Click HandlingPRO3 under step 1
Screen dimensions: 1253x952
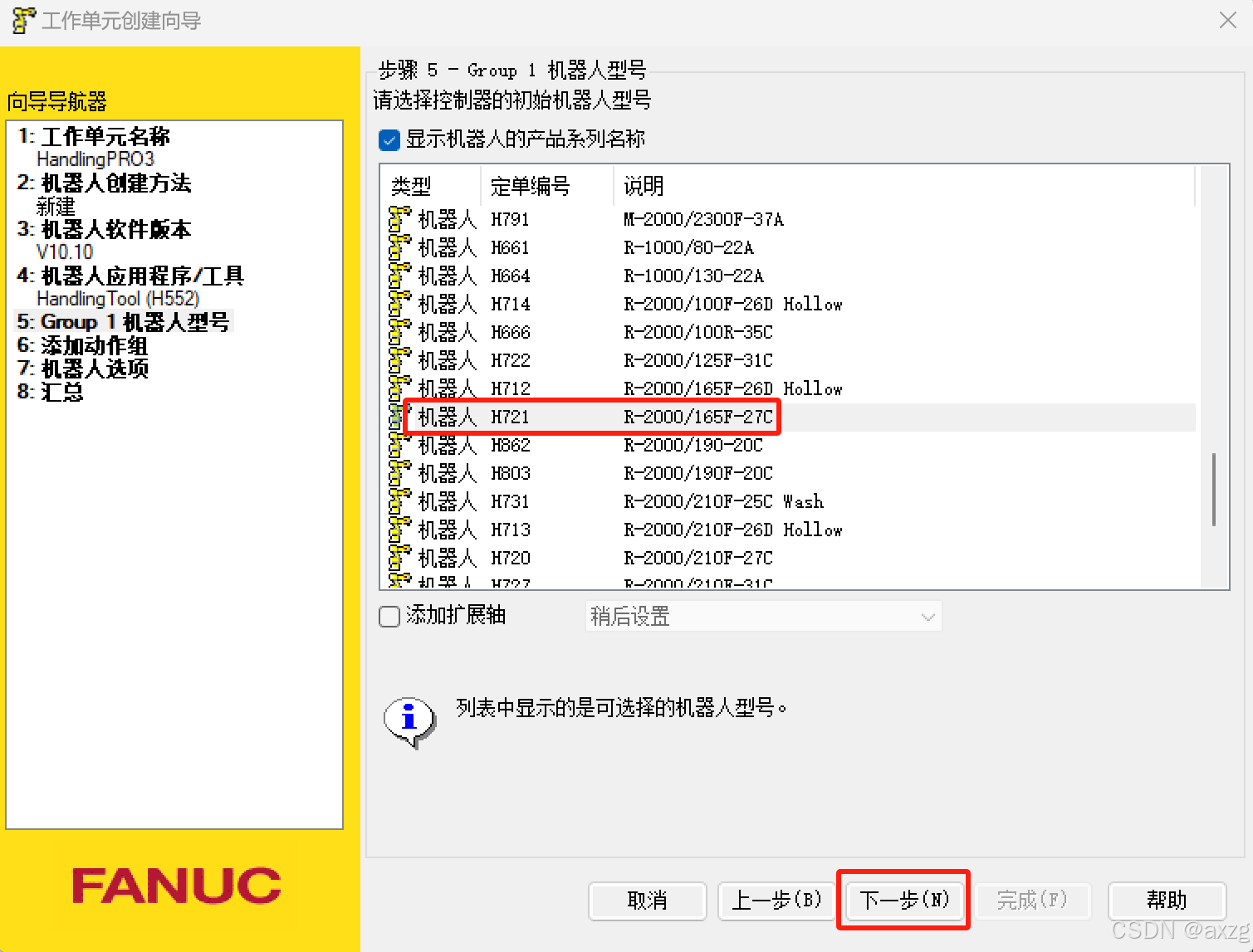[x=95, y=159]
